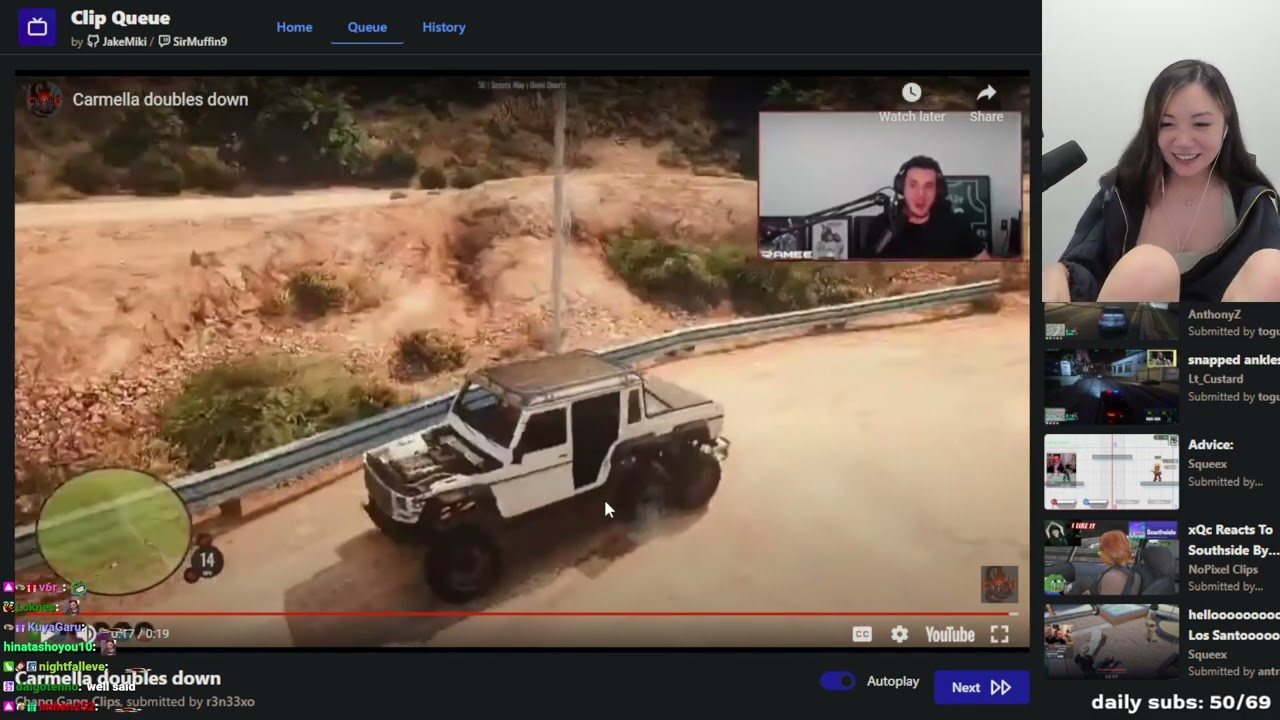Viewport: 1280px width, 720px height.
Task: Click the 'Advice:' queue title text
Action: pyautogui.click(x=1210, y=445)
